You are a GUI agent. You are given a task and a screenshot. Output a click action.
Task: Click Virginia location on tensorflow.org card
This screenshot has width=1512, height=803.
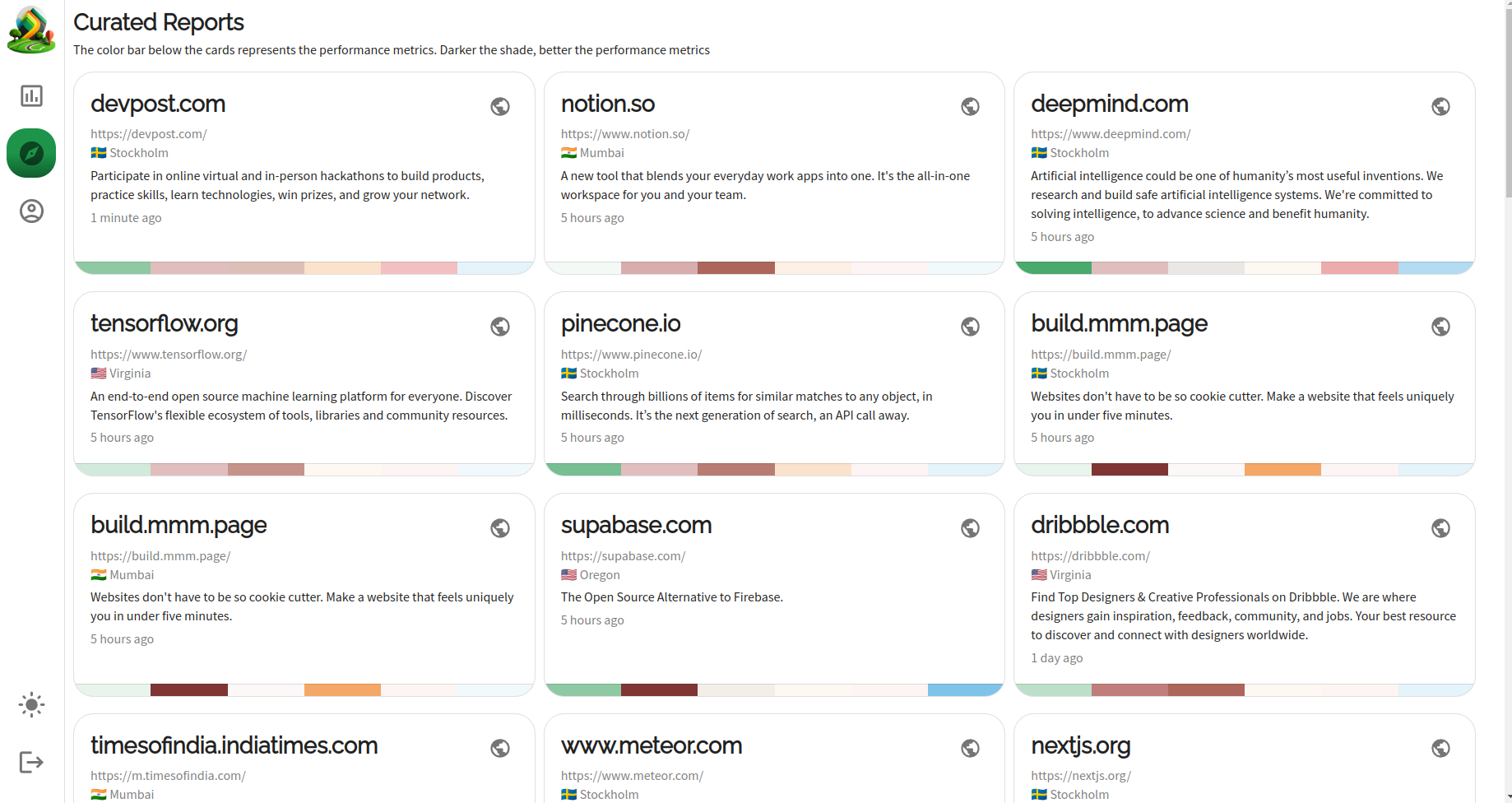pyautogui.click(x=121, y=374)
